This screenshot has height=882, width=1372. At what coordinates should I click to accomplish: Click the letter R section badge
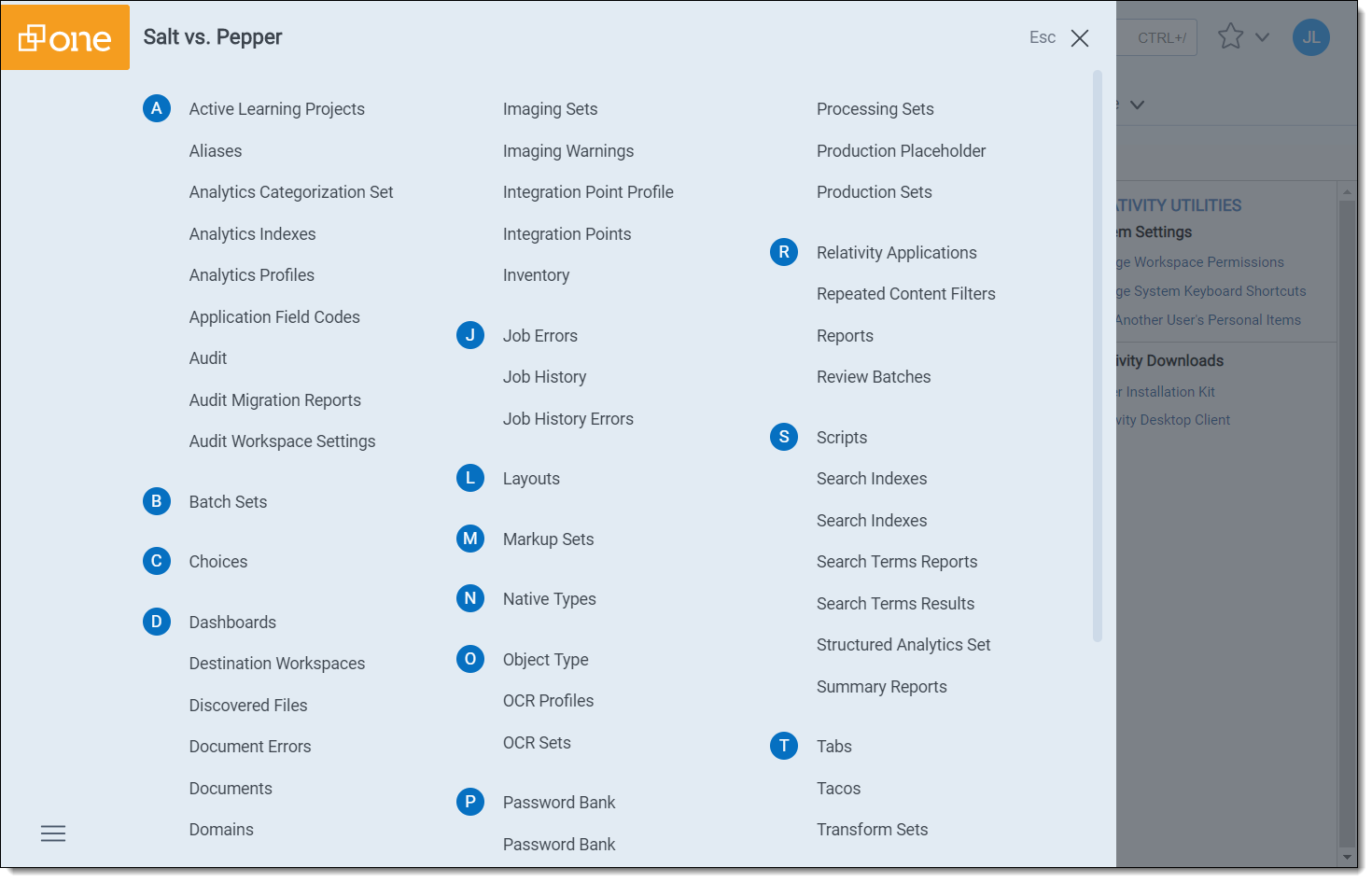pos(784,252)
